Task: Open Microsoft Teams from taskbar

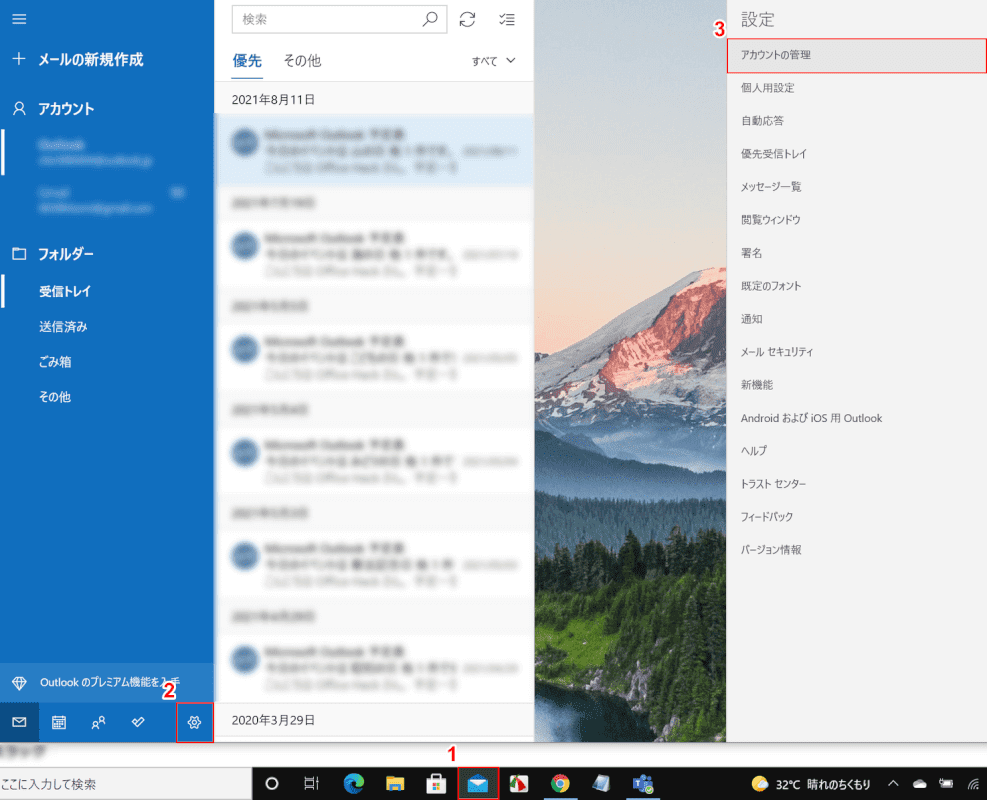Action: (643, 784)
